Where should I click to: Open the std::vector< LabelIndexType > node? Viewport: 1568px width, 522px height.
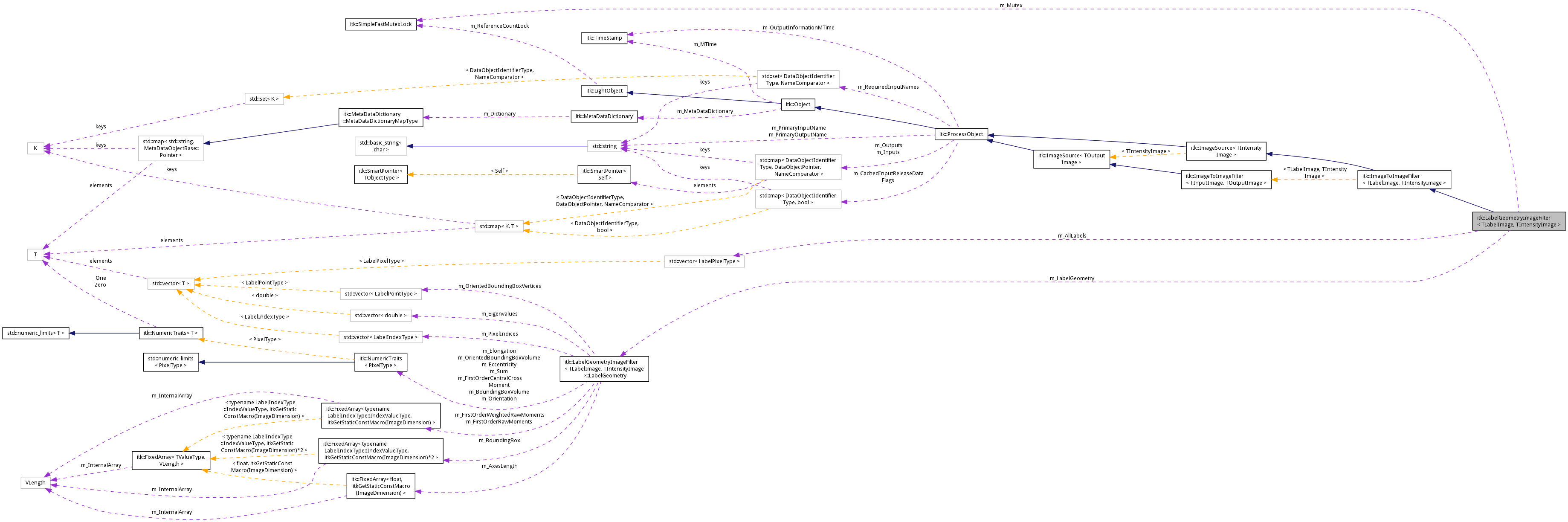coord(380,337)
